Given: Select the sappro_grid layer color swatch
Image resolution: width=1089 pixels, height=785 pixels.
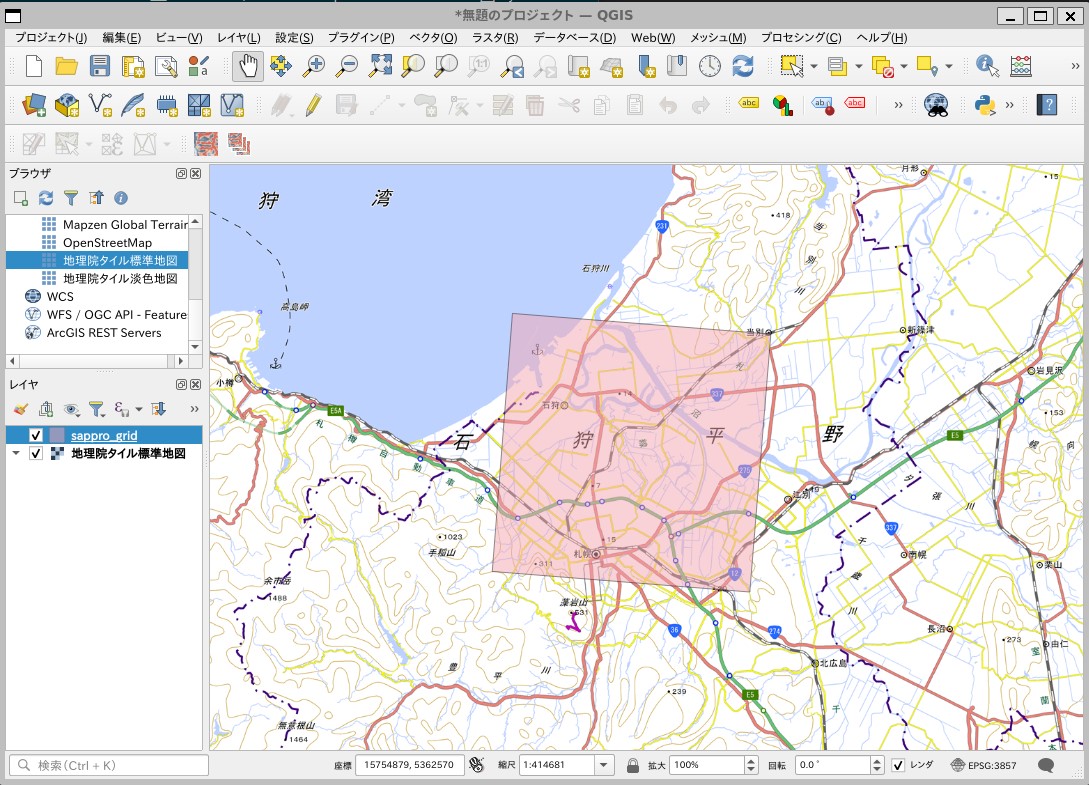Looking at the screenshot, I should (56, 436).
